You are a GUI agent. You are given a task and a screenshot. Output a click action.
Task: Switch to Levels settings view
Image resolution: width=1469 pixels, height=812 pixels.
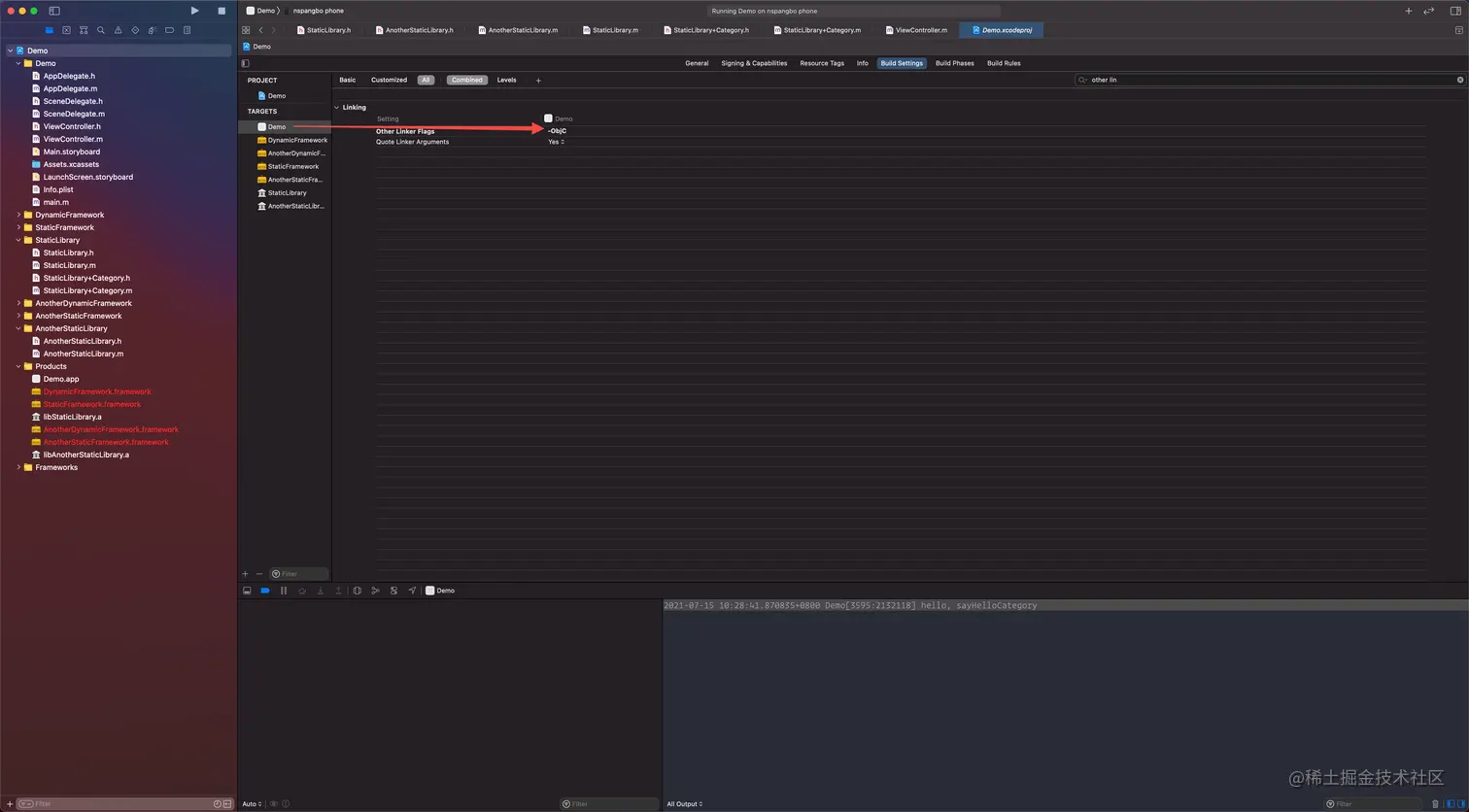click(x=506, y=80)
